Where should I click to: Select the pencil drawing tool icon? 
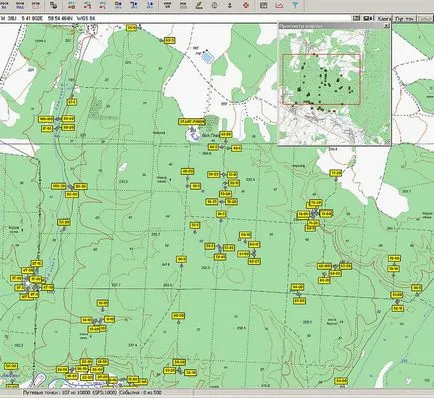point(199,5)
